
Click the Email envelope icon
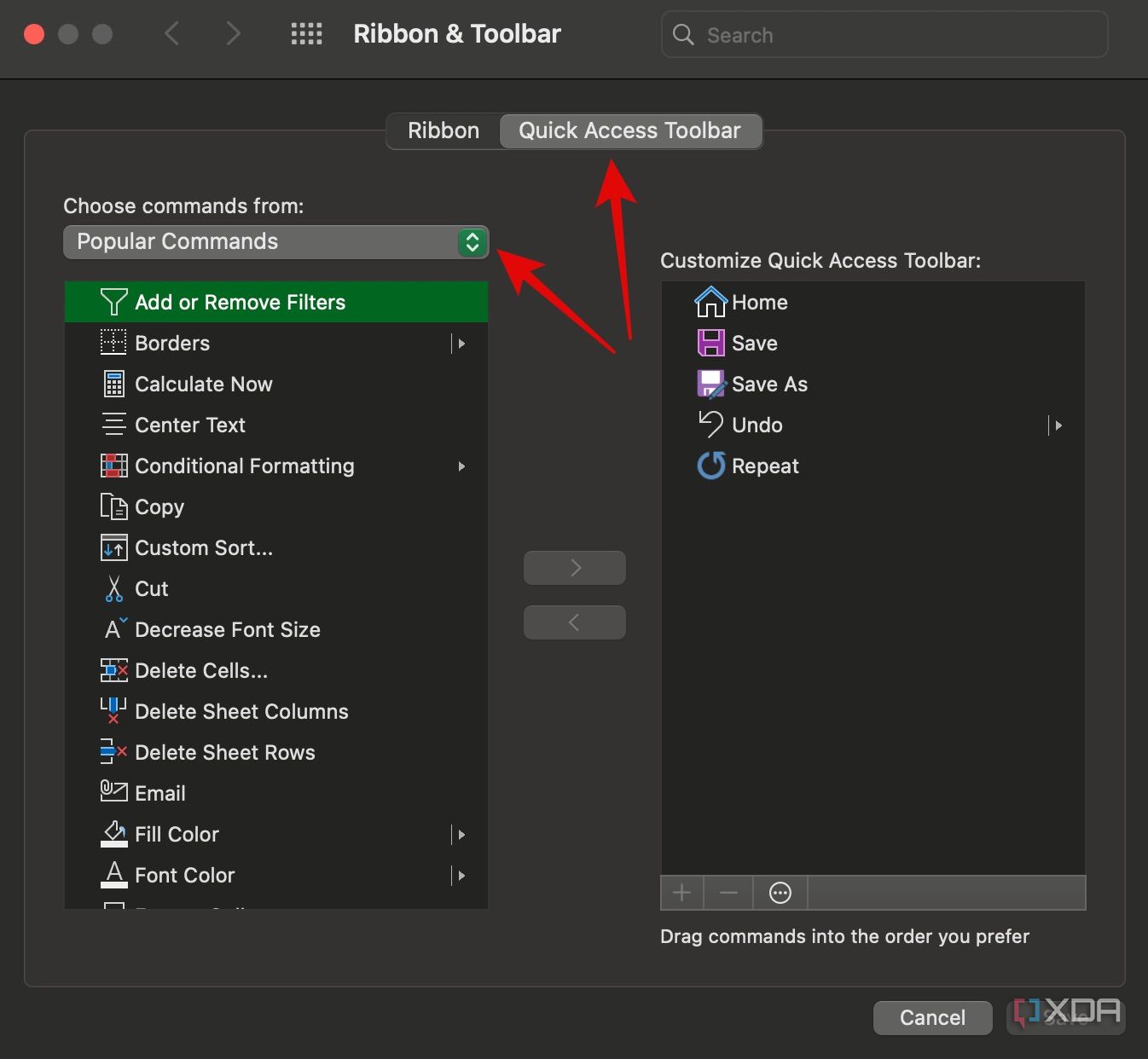[113, 791]
